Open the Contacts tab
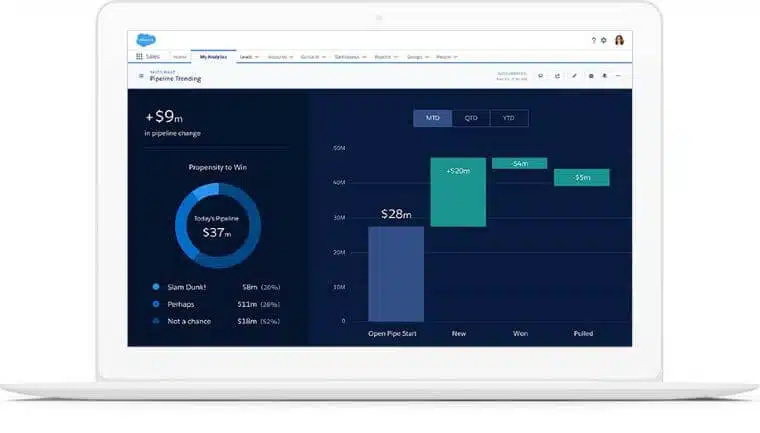This screenshot has width=760, height=433. pos(310,57)
